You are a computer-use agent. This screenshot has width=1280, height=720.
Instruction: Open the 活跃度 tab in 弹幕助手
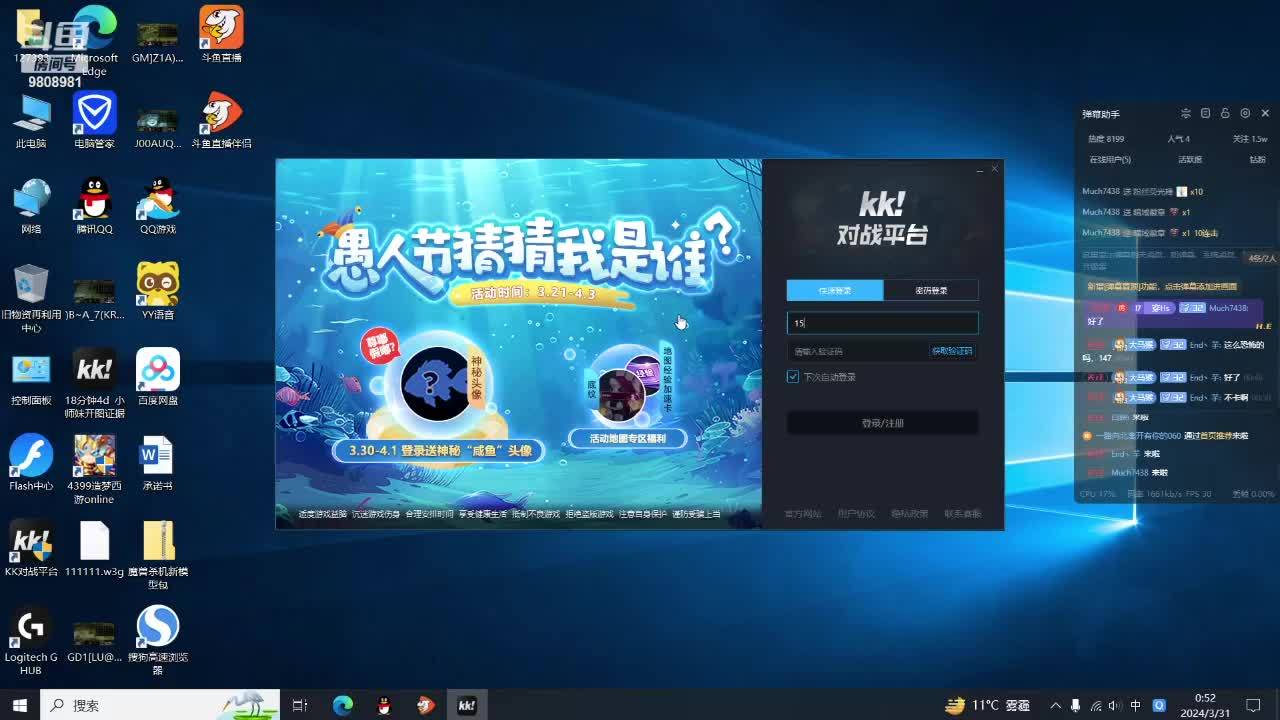click(1190, 160)
